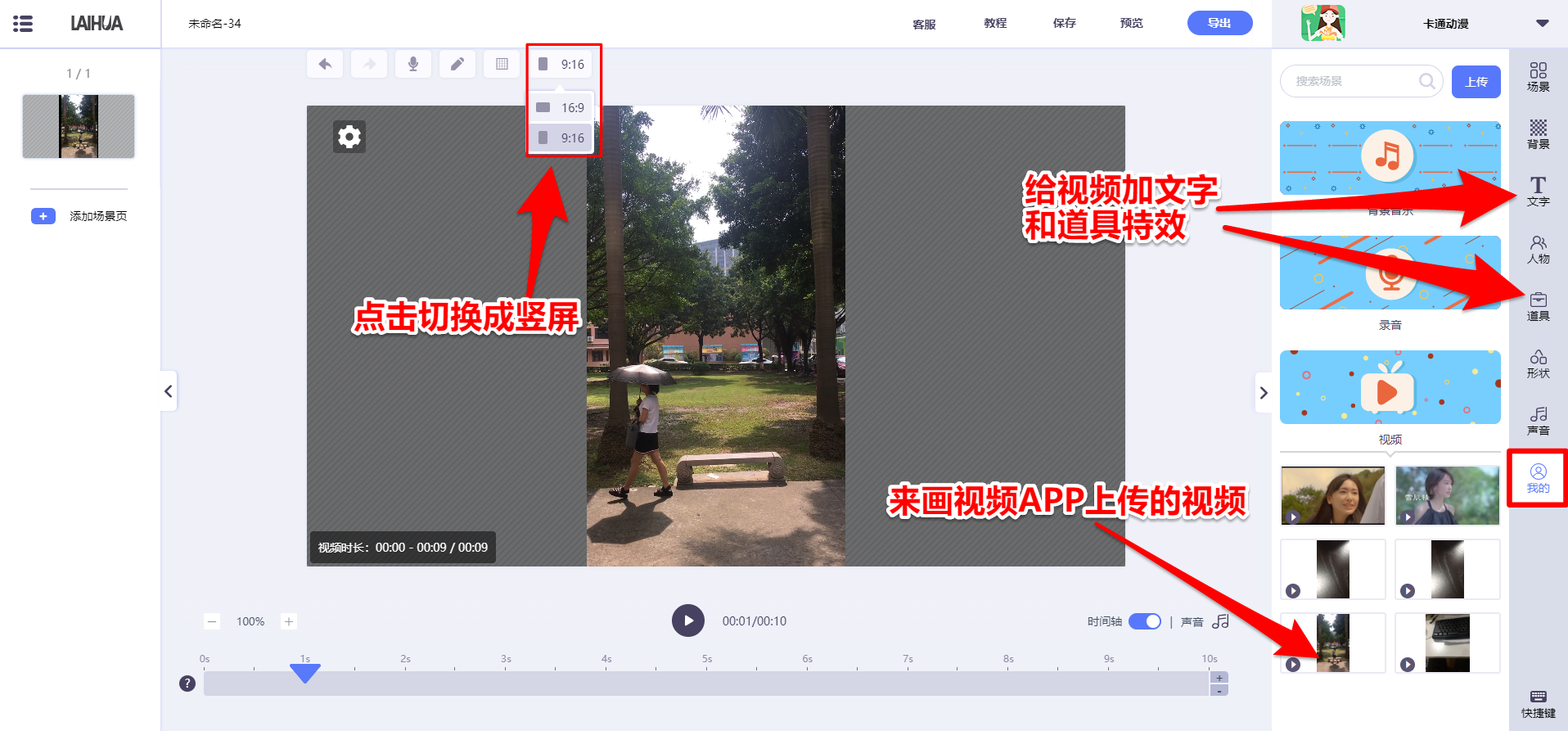Click the timeline extend plus button
Viewport: 1568px width, 731px height.
(x=1219, y=678)
